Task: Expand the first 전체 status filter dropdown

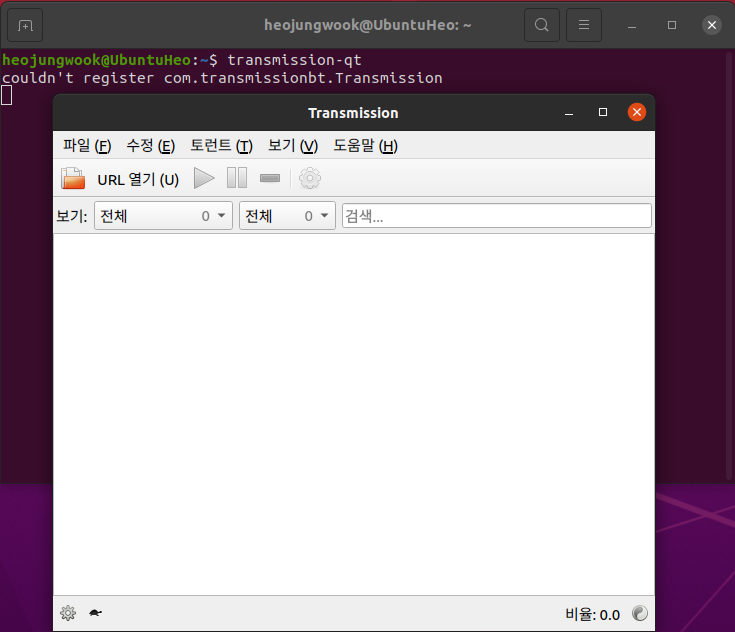Action: (x=163, y=216)
